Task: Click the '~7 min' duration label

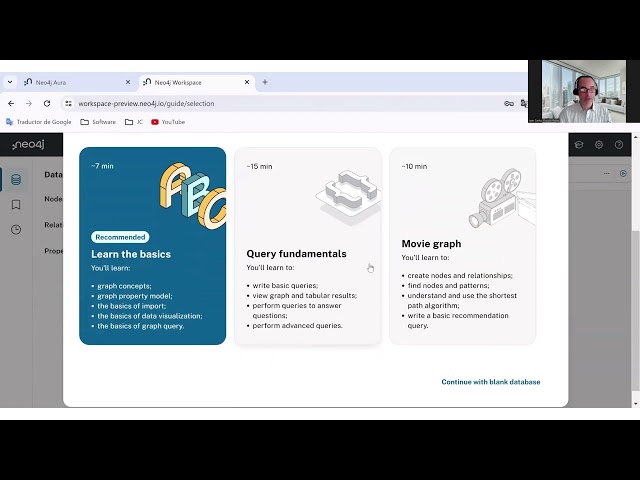Action: click(102, 166)
